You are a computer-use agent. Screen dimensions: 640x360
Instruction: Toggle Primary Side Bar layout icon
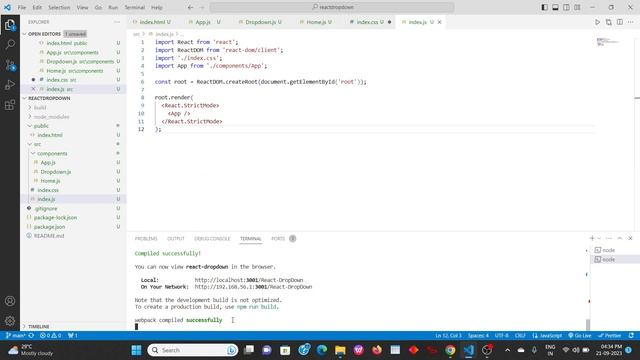[544, 7]
